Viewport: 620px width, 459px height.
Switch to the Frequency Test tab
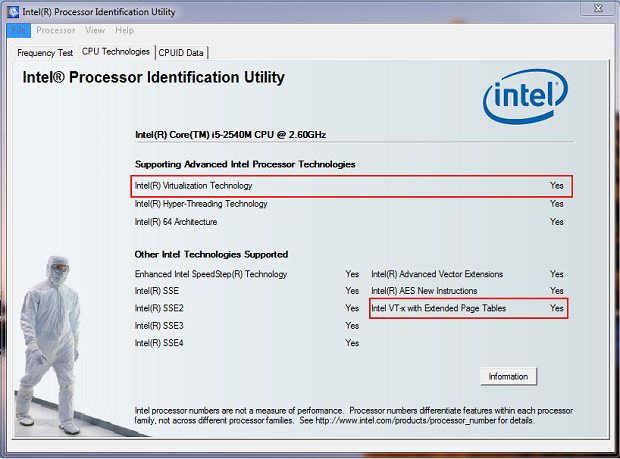coord(44,53)
